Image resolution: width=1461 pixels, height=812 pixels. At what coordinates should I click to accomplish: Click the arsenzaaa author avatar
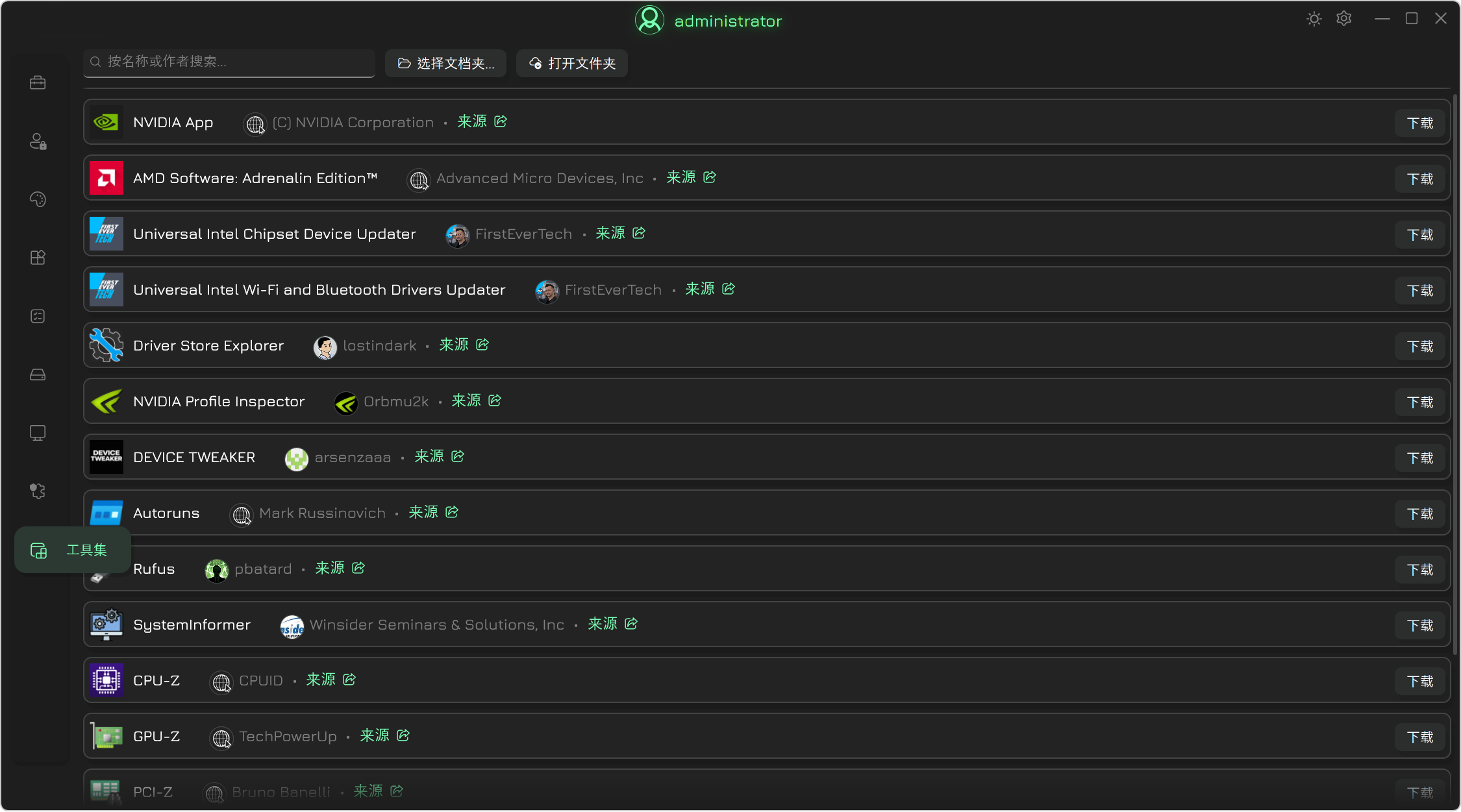click(297, 458)
